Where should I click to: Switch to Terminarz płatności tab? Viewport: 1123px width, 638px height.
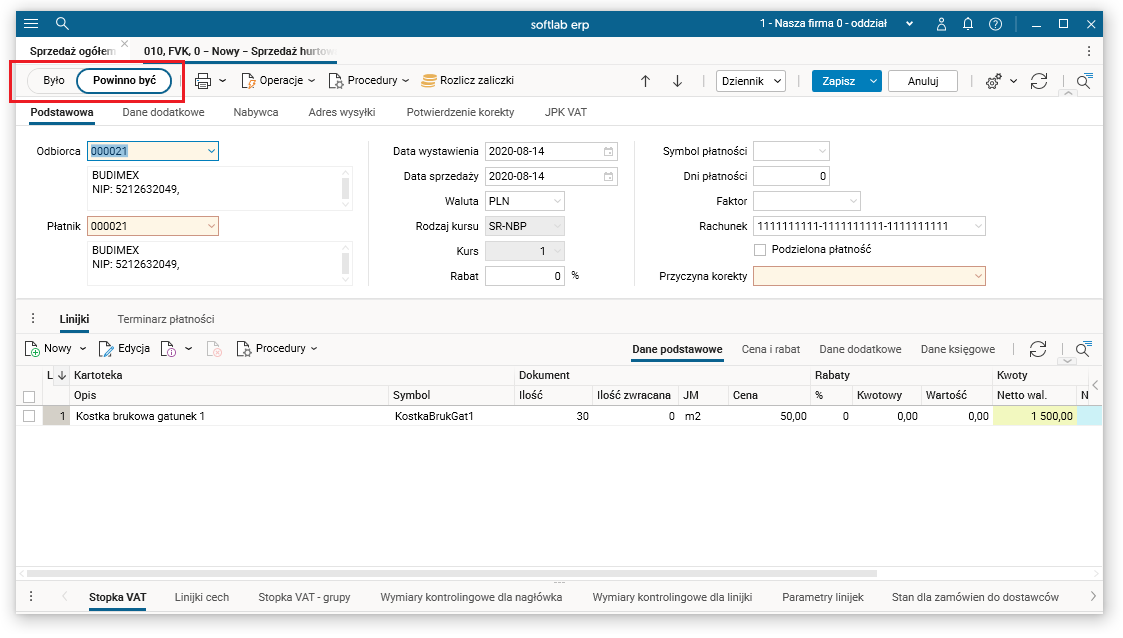click(x=166, y=319)
